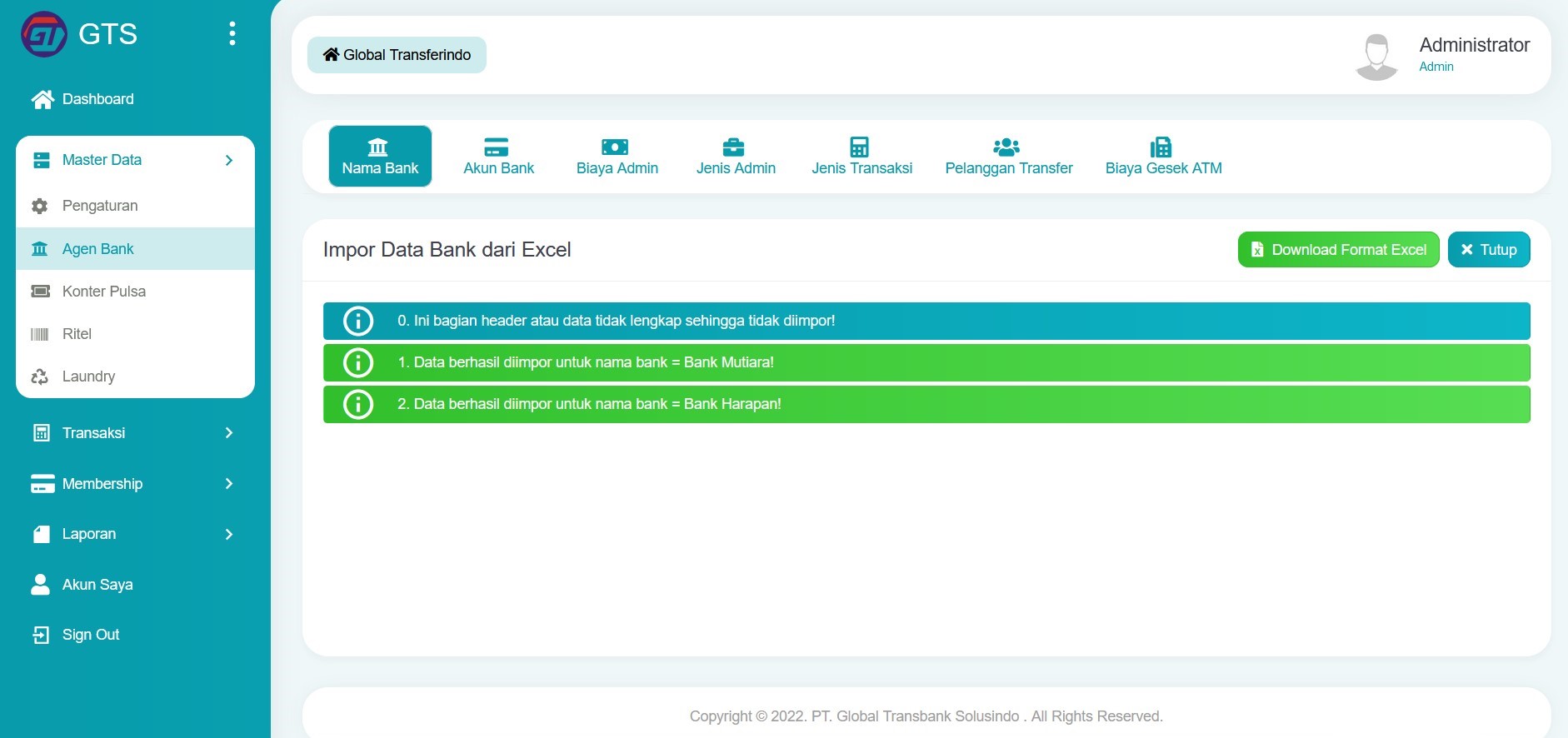Expand the Membership submenu chevron
Screen dimensions: 1568x738
229,484
